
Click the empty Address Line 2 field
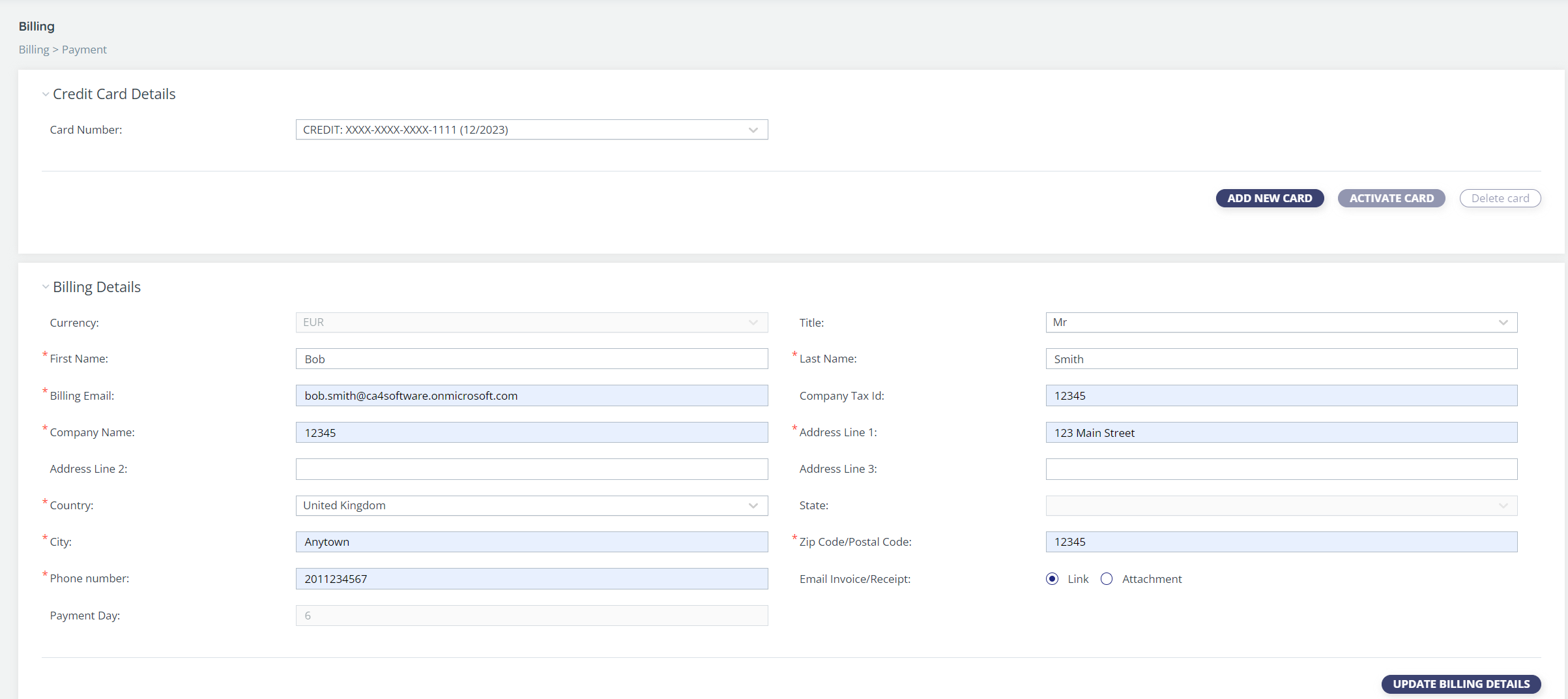coord(531,469)
